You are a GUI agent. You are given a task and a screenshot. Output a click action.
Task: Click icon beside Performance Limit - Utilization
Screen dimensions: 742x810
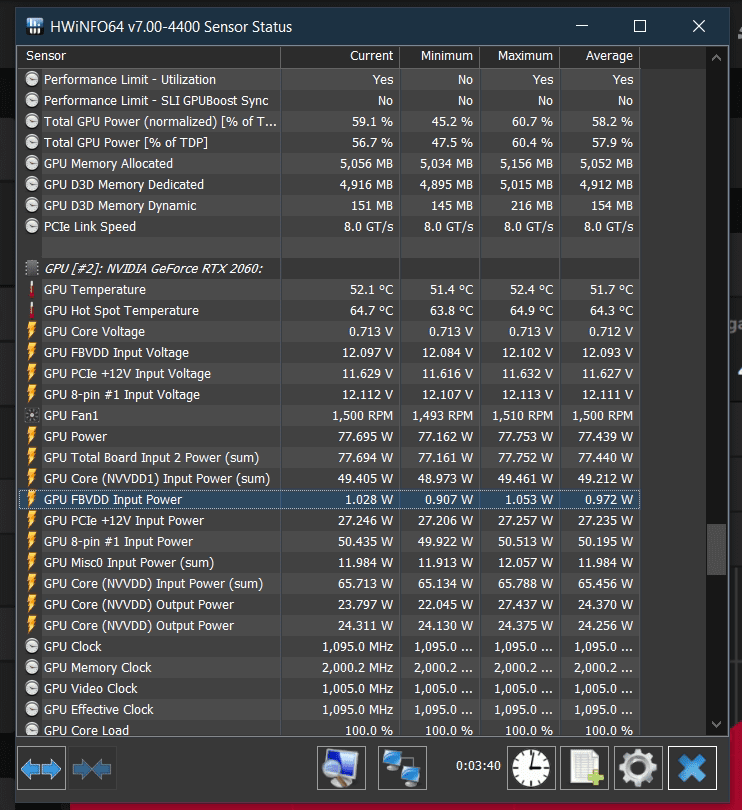(x=32, y=79)
